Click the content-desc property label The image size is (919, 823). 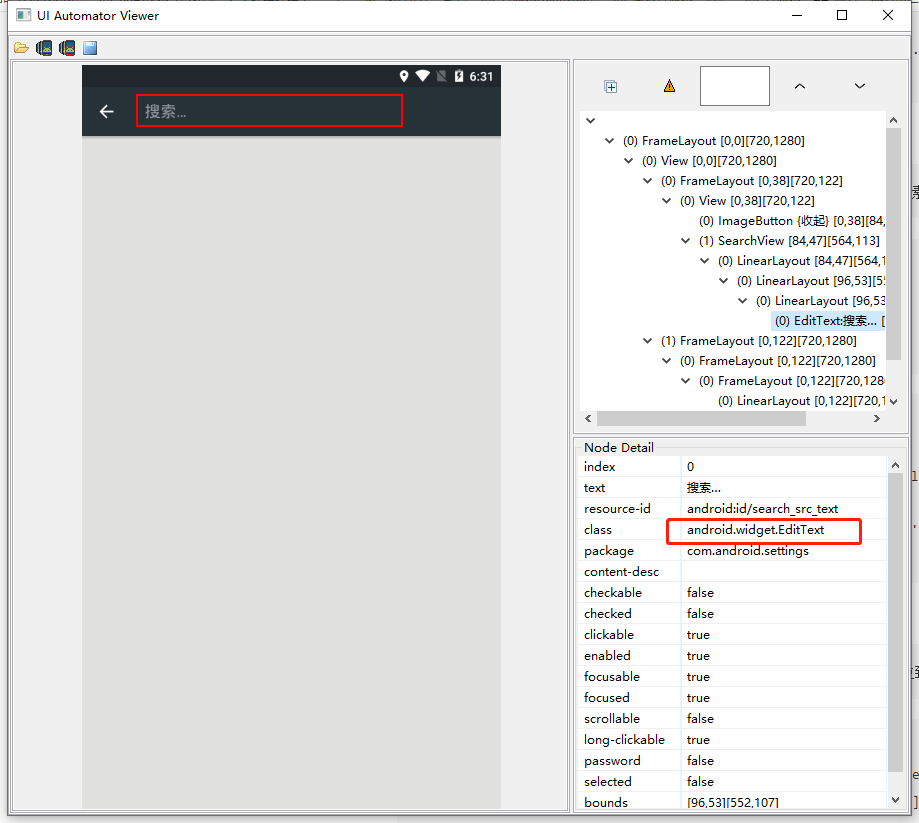pyautogui.click(x=621, y=572)
